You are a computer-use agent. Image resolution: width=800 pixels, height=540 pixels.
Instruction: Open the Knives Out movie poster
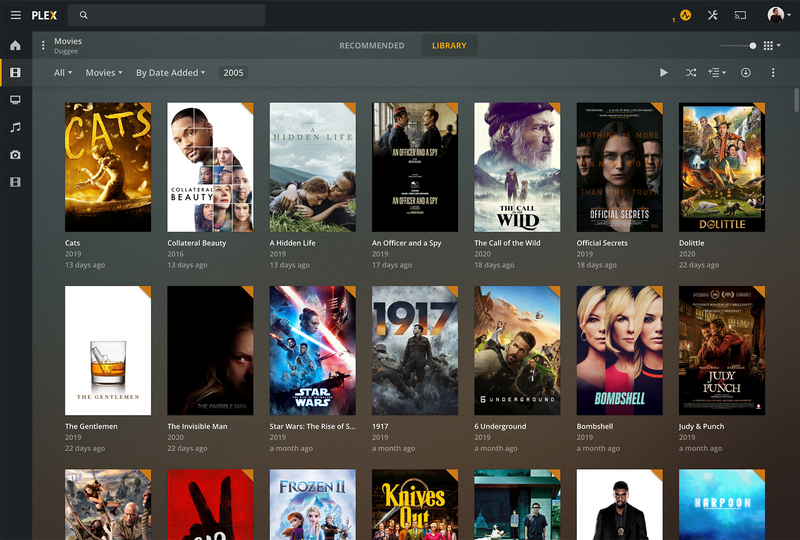point(415,505)
